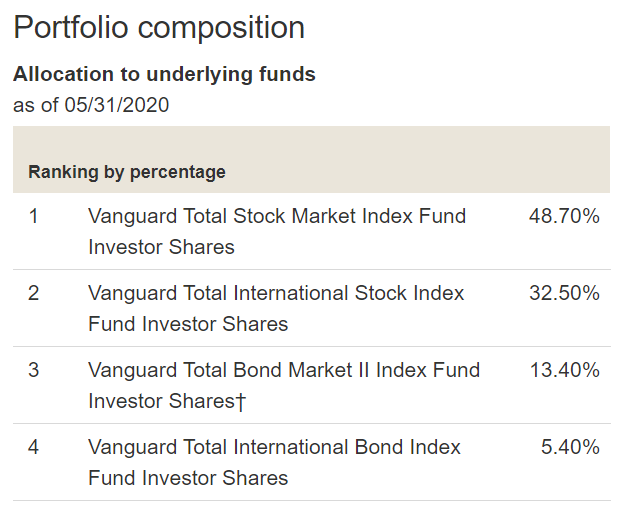Open Vanguard Total International Stock Index Fund
622x509 pixels.
[x=276, y=293]
